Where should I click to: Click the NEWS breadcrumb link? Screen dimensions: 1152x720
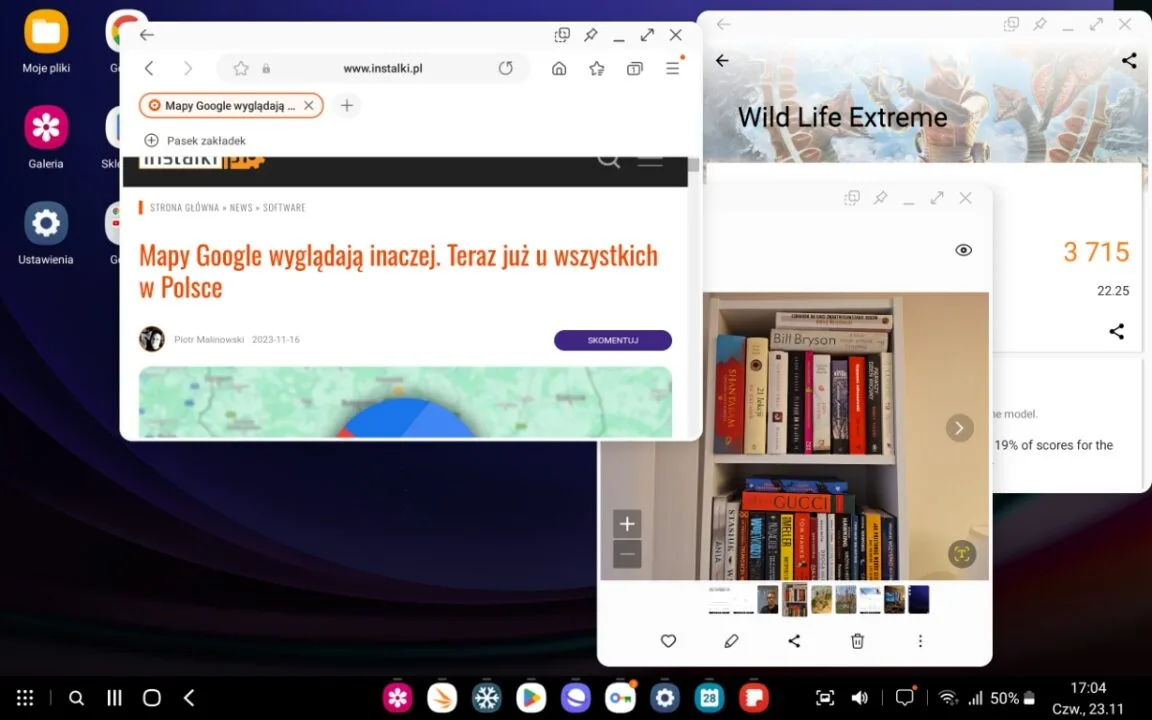(241, 207)
